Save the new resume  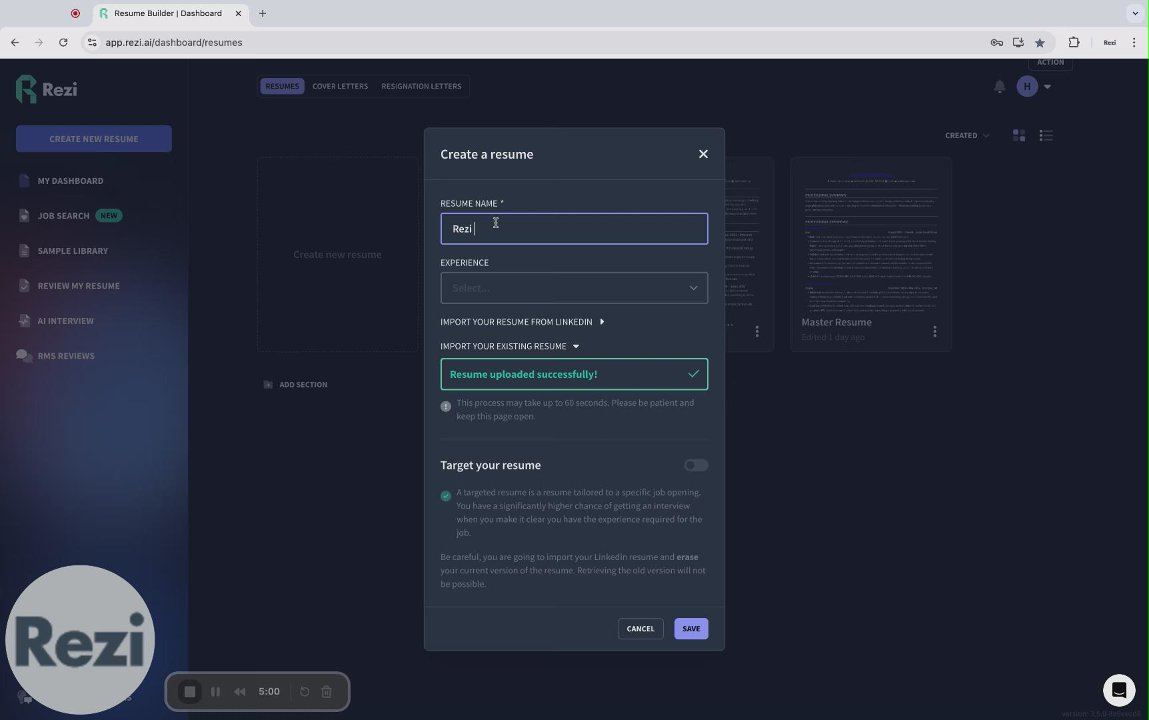(691, 628)
